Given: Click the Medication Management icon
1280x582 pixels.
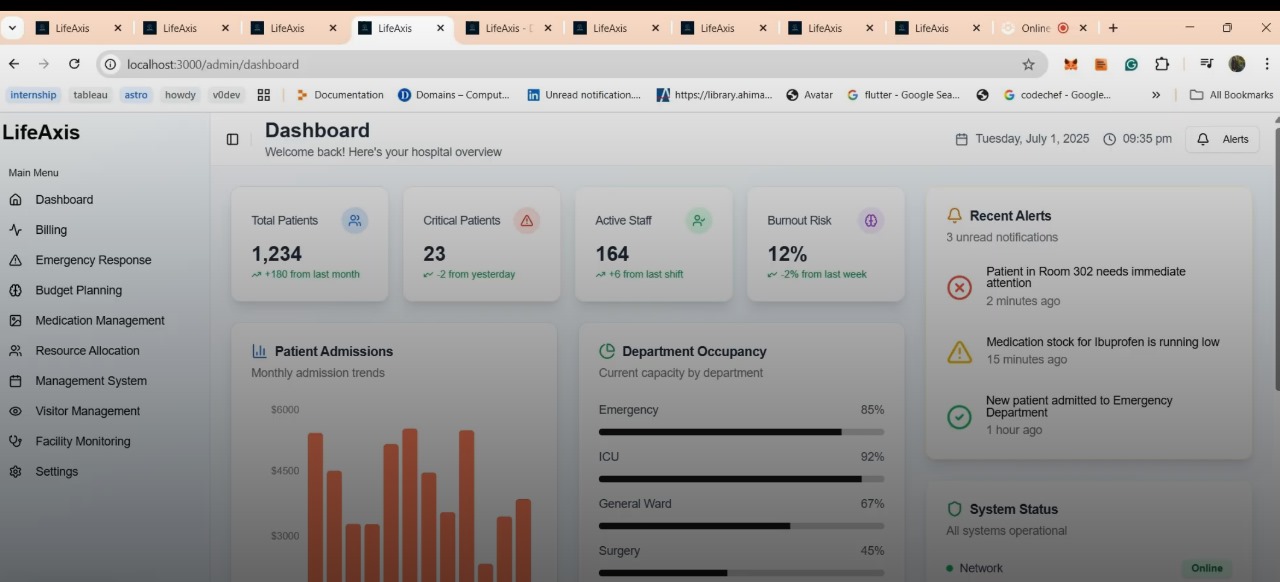Looking at the screenshot, I should pos(15,321).
